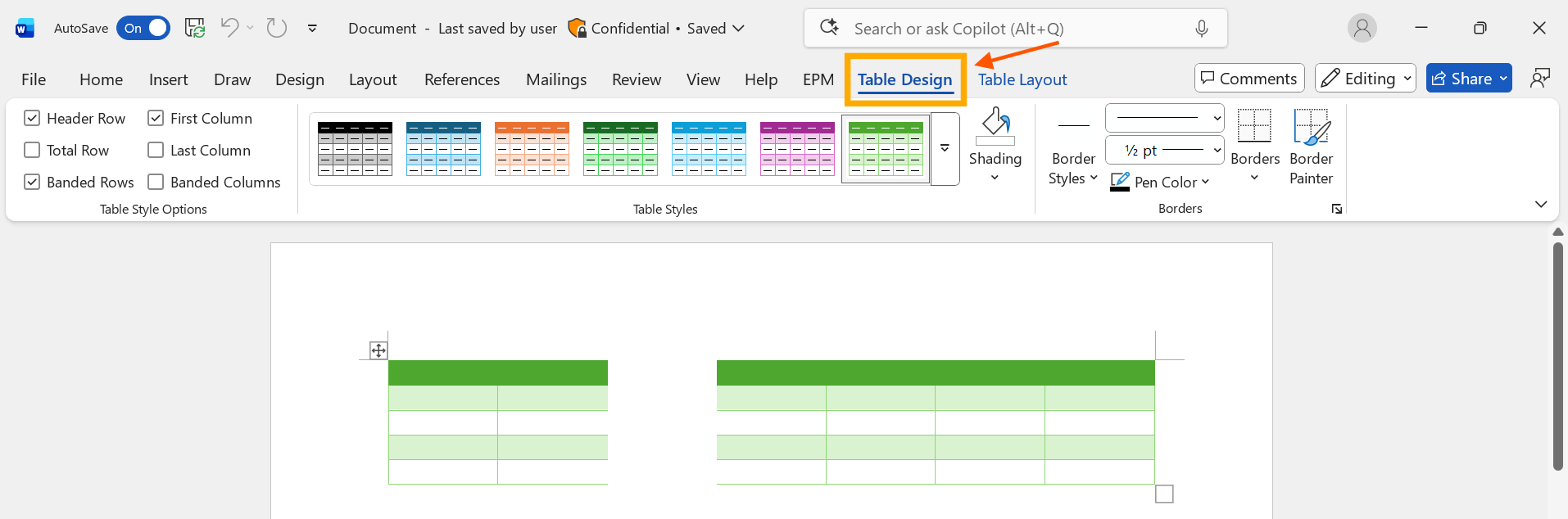Image resolution: width=1568 pixels, height=519 pixels.
Task: Click the Confidential sensitivity shield icon
Action: [x=577, y=29]
